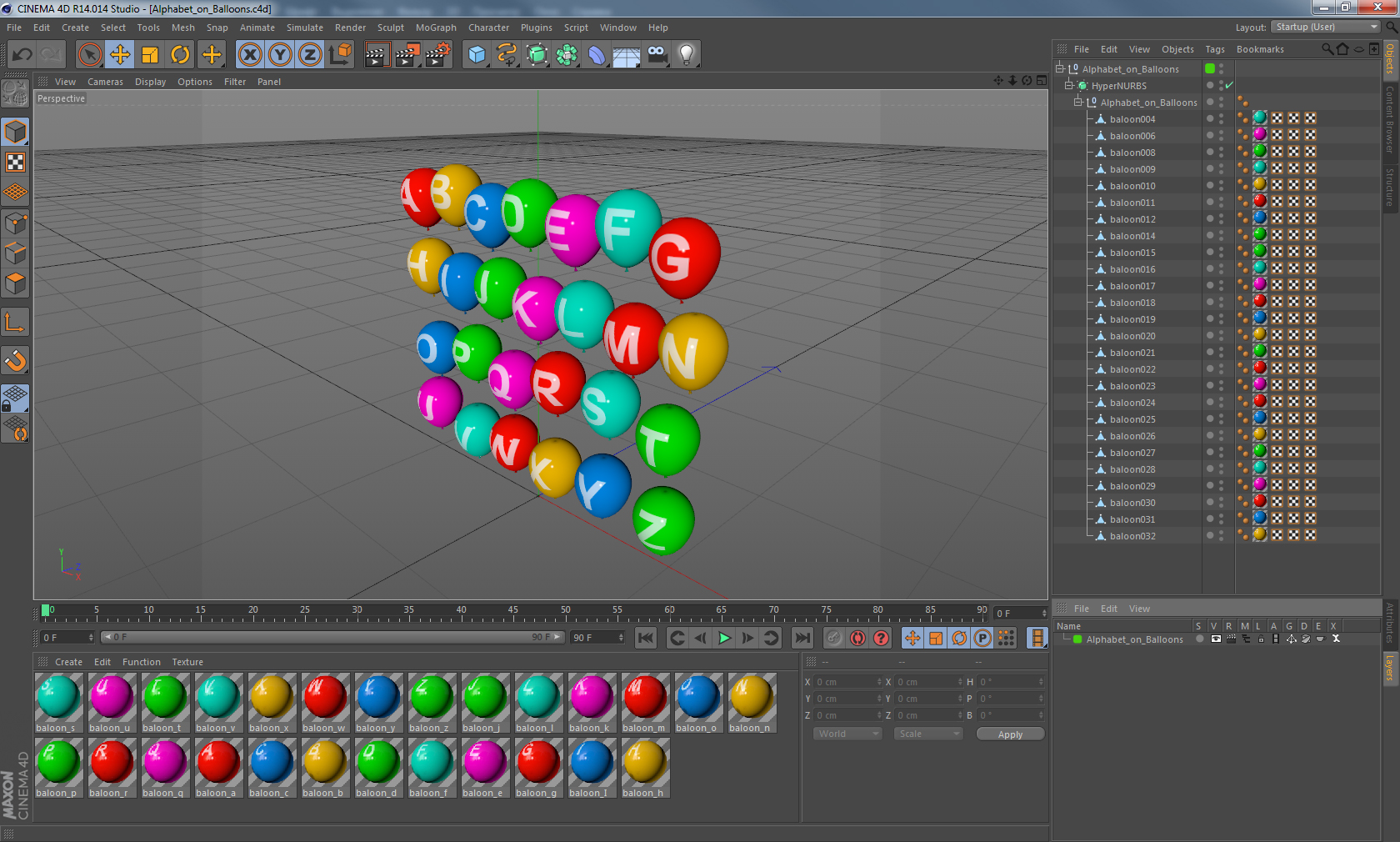The width and height of the screenshot is (1400, 842).
Task: Click the layer color swatch for Alphabet_on_Balloons
Action: pyautogui.click(x=1077, y=639)
